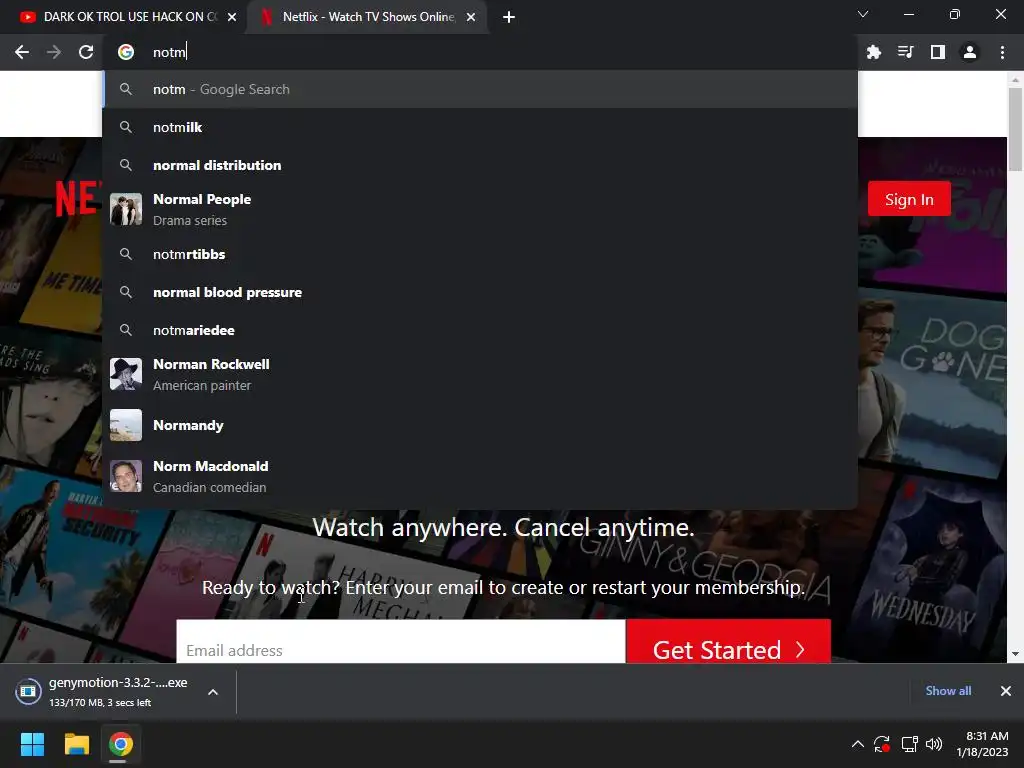
Task: Click the Netflix logo
Action: (x=78, y=199)
